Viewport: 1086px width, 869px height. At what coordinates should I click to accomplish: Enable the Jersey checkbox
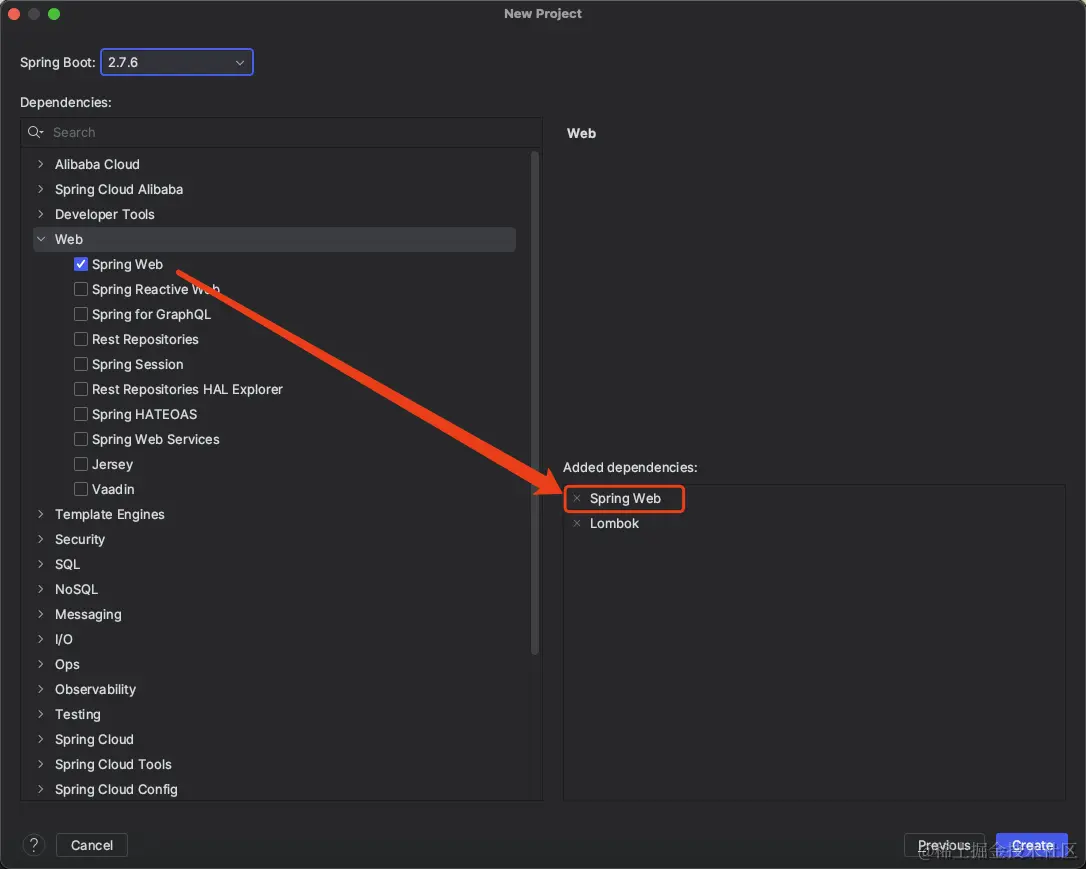click(81, 464)
